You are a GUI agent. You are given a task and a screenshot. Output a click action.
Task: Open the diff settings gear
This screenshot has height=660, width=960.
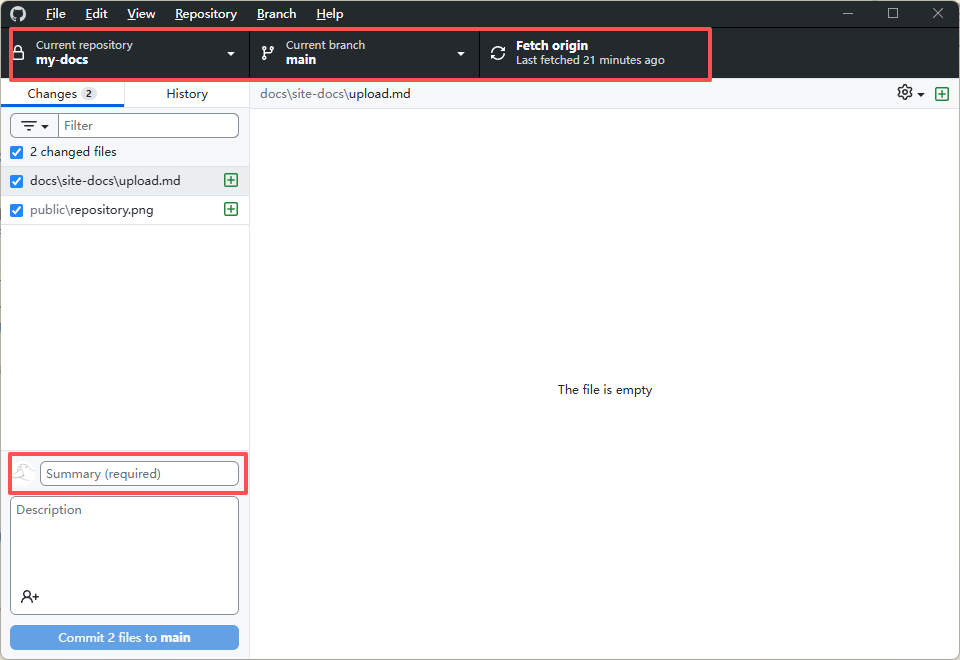pos(910,93)
